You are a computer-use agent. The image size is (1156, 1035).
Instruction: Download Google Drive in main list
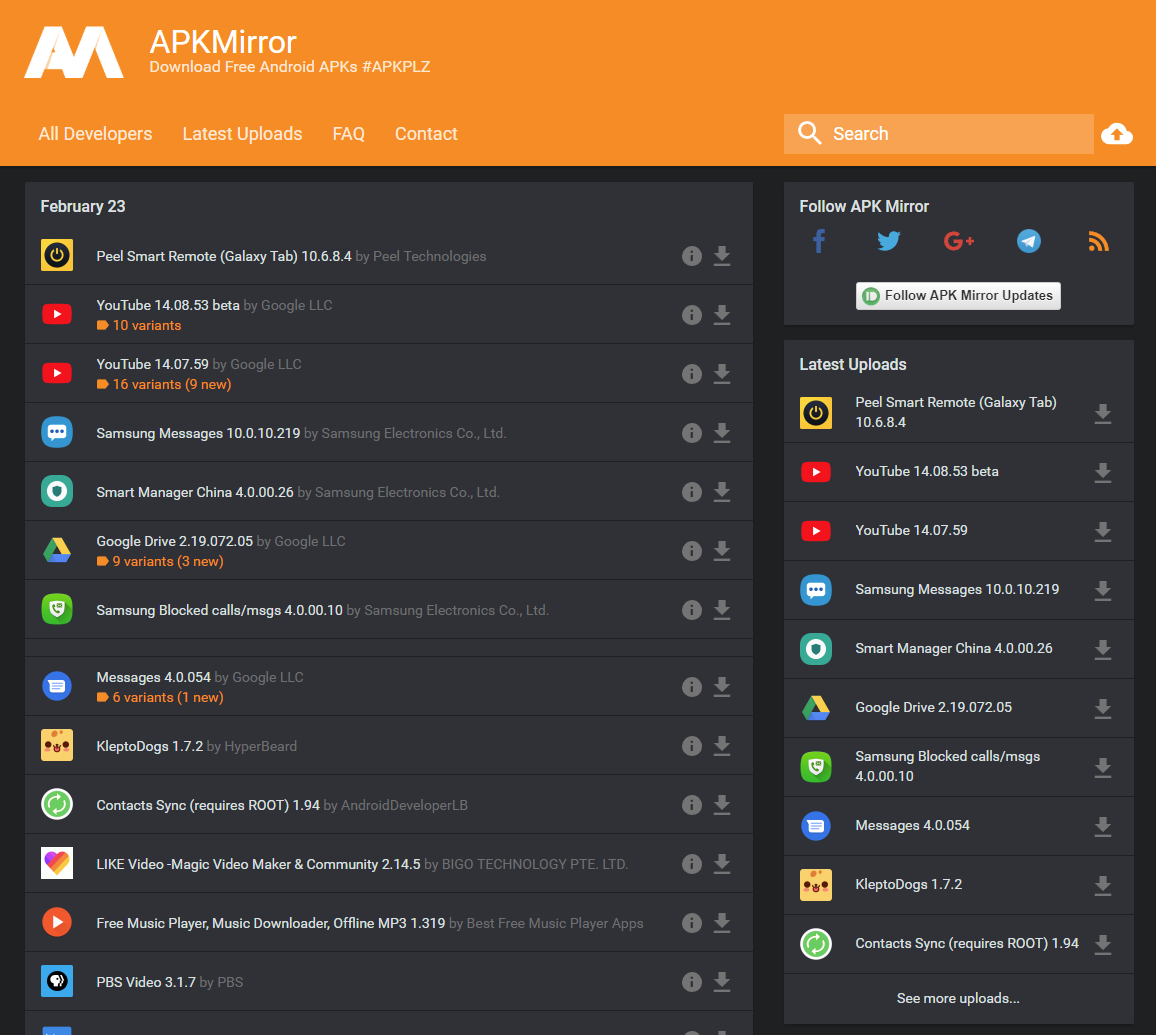(722, 551)
